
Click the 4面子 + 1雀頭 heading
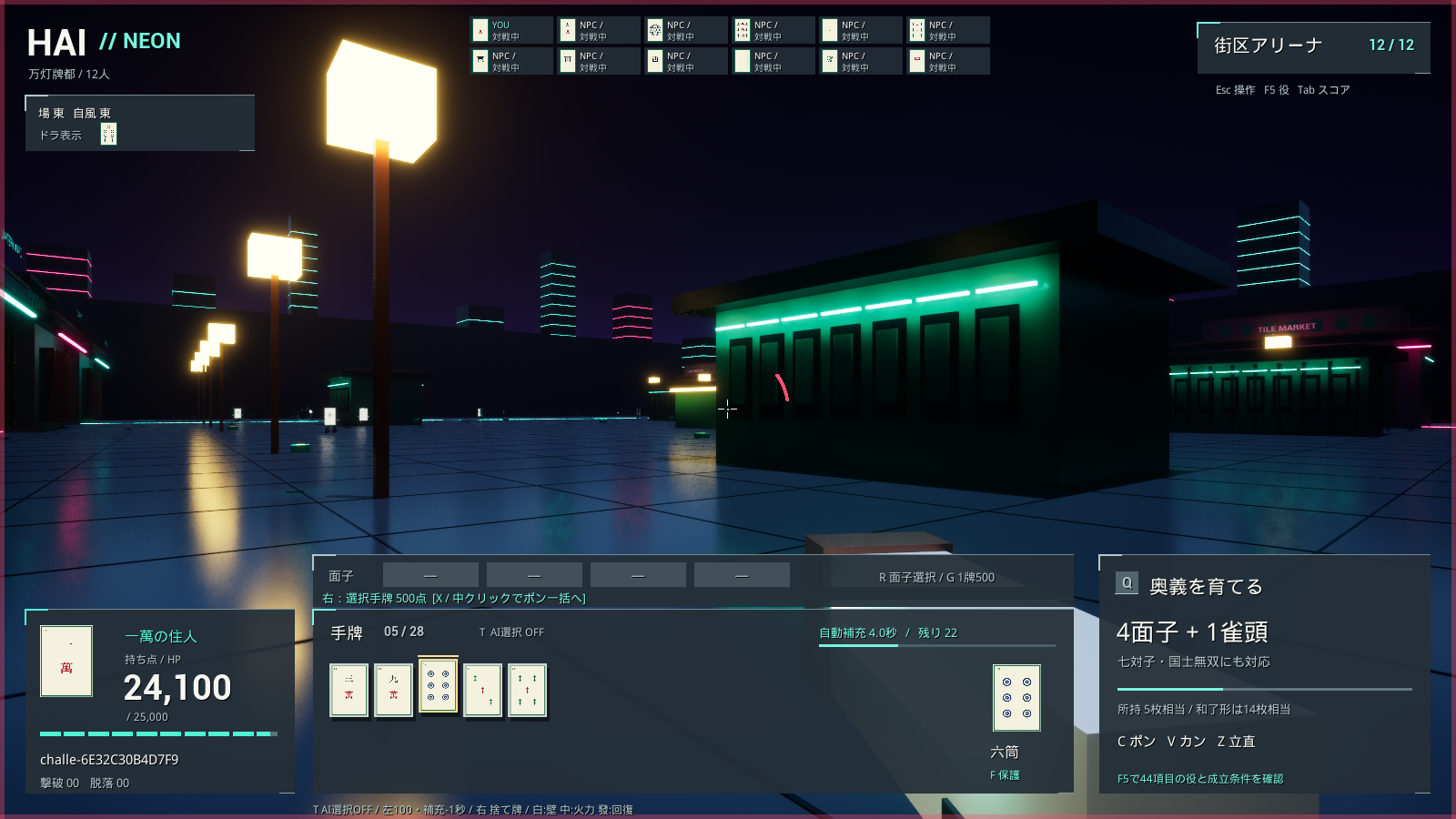coord(1192,632)
